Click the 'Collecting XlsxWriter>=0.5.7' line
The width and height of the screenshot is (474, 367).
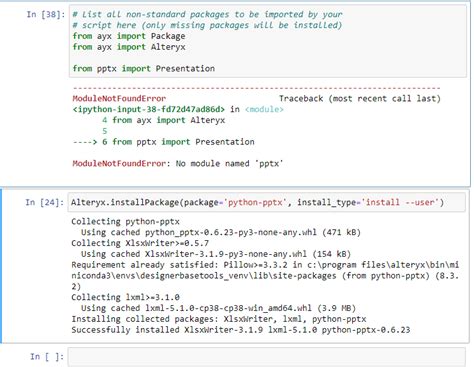click(x=140, y=243)
